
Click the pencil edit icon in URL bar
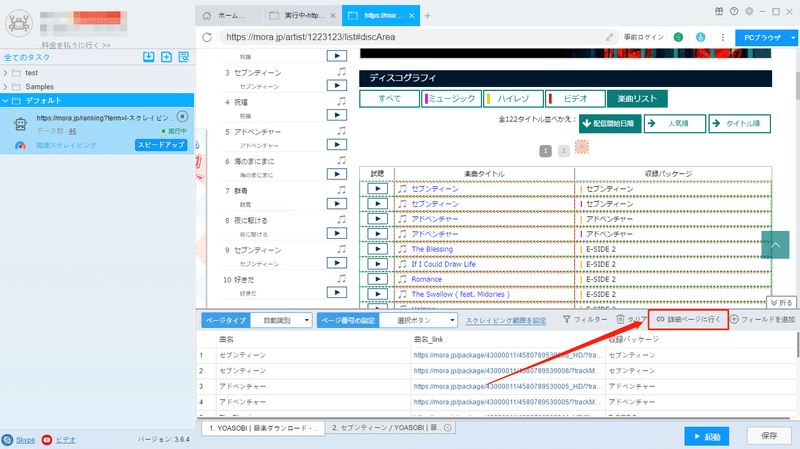point(609,37)
